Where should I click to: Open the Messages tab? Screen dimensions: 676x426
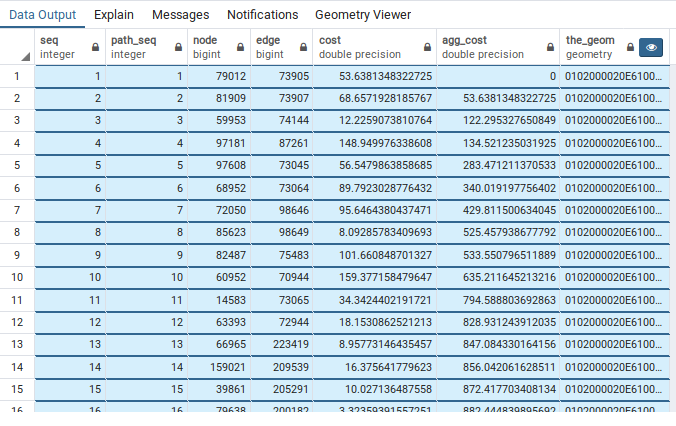(181, 15)
